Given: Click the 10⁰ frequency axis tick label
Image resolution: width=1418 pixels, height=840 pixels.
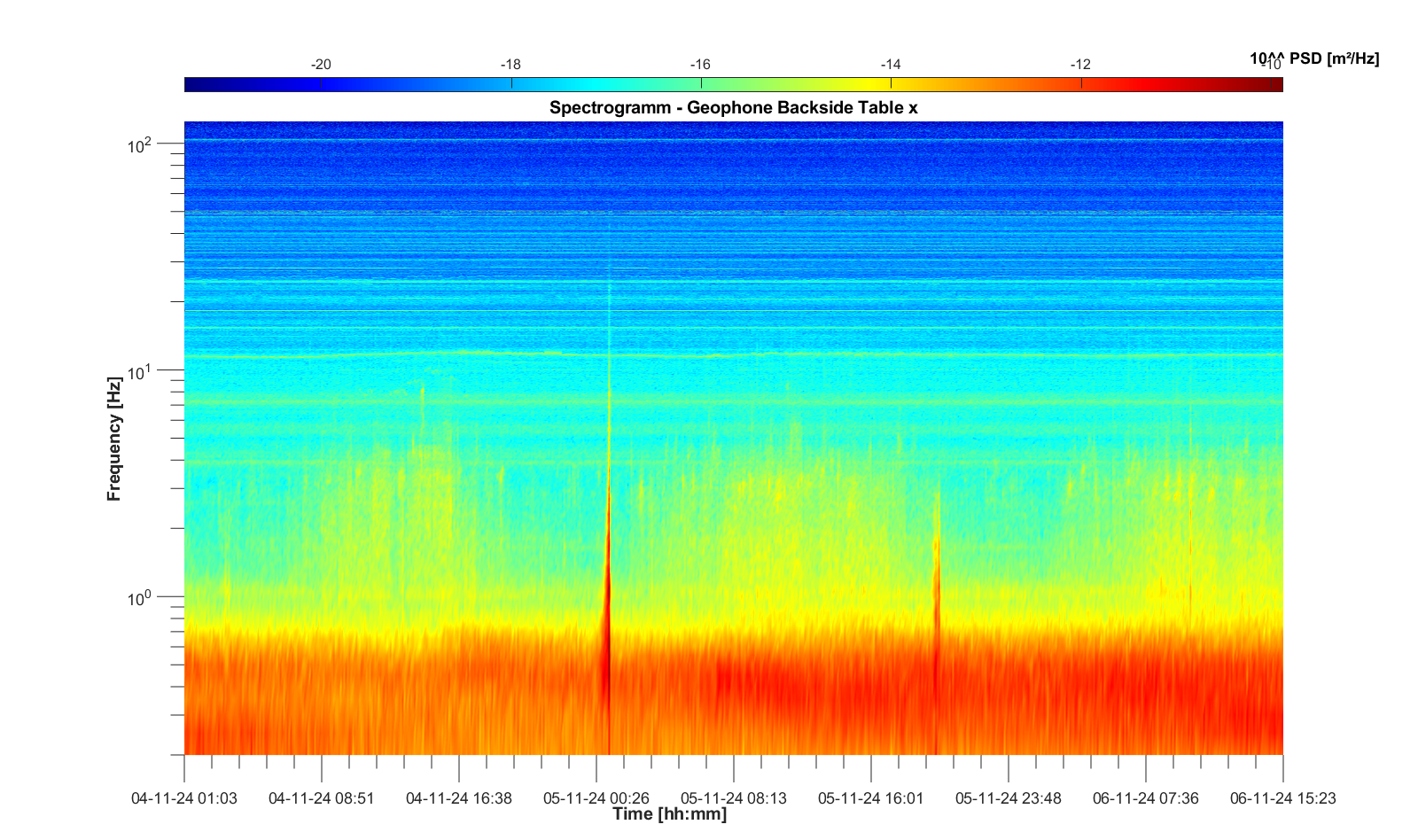Looking at the screenshot, I should click(x=140, y=598).
